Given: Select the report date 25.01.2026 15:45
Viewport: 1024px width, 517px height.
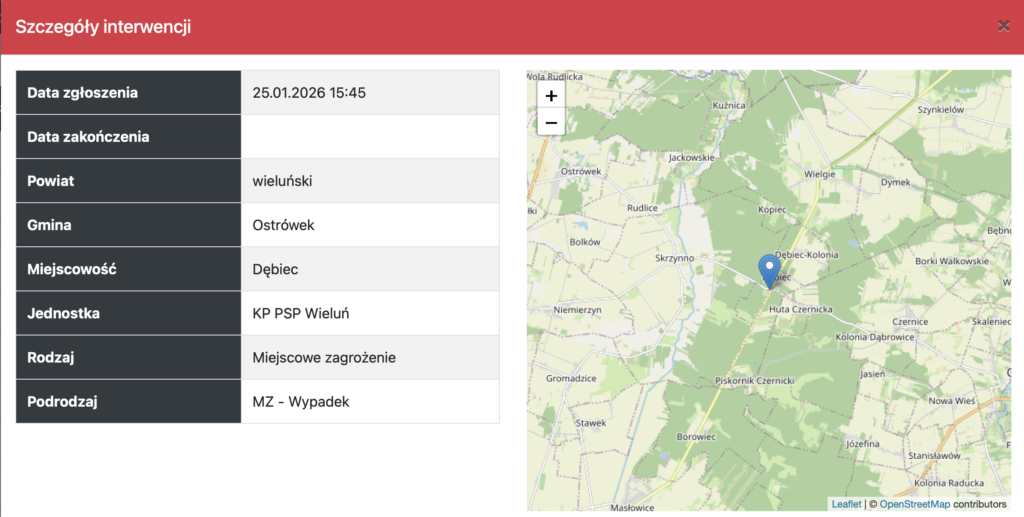Looking at the screenshot, I should coord(309,93).
